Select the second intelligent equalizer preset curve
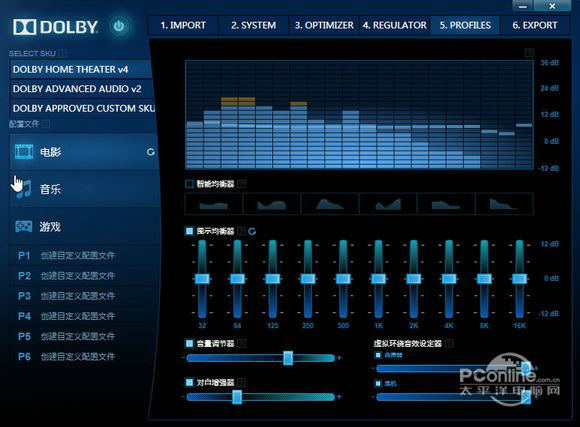 pyautogui.click(x=272, y=204)
